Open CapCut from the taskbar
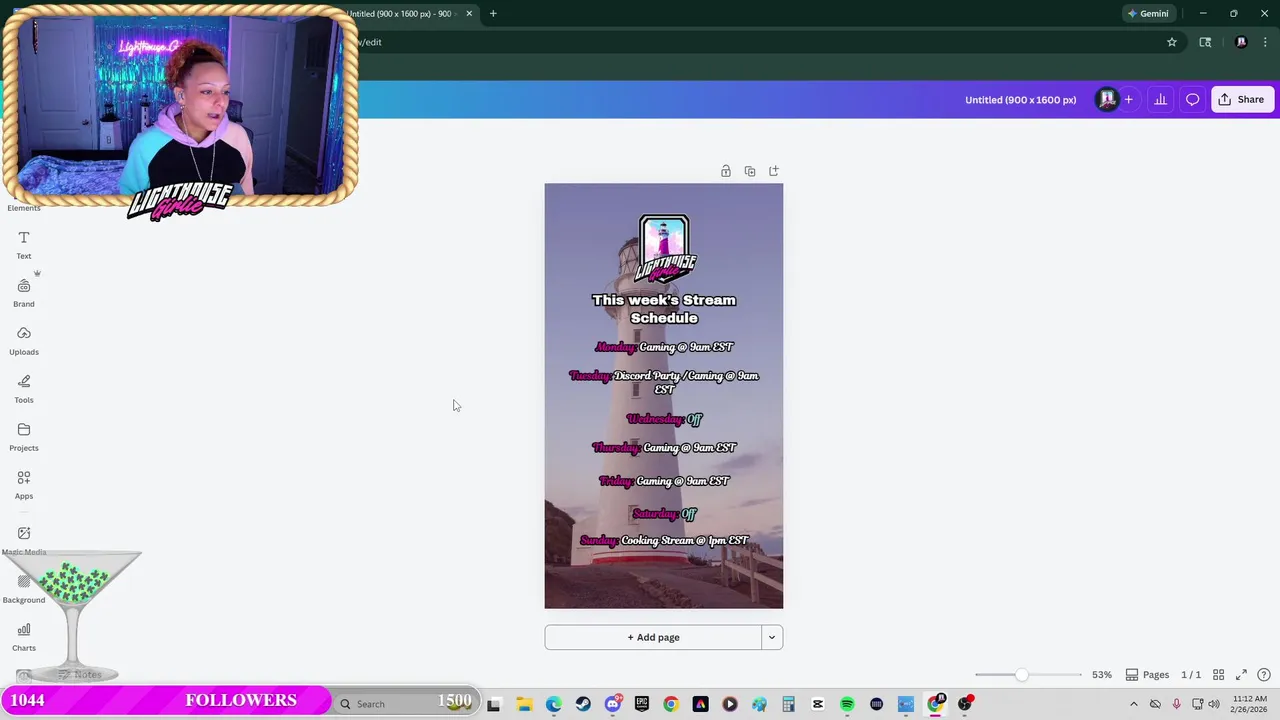 pyautogui.click(x=818, y=704)
